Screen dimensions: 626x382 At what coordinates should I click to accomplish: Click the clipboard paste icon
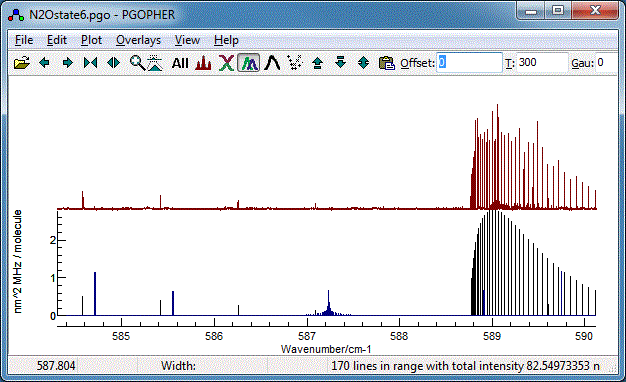386,63
